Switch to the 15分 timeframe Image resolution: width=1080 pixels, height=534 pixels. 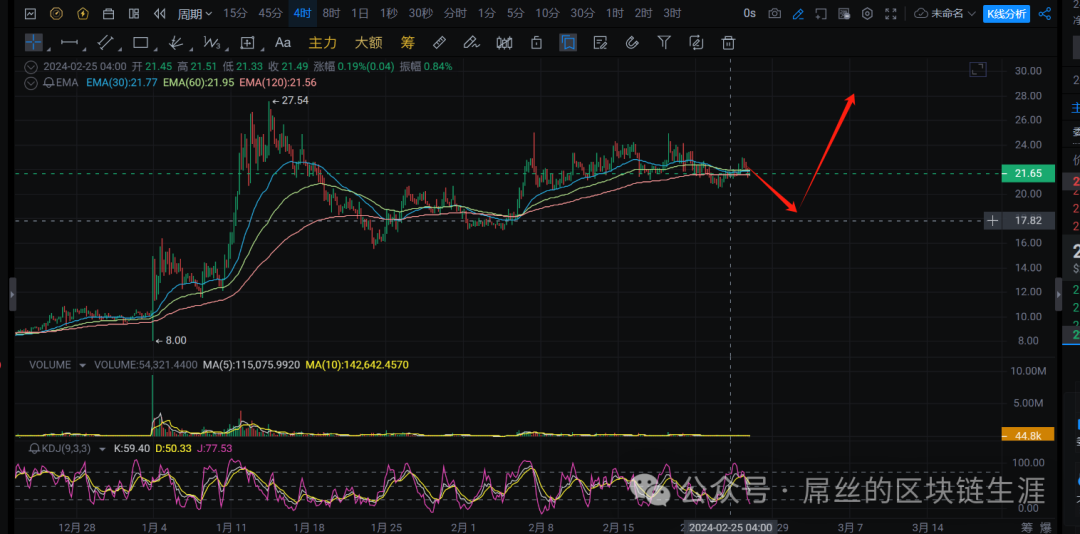[x=235, y=13]
